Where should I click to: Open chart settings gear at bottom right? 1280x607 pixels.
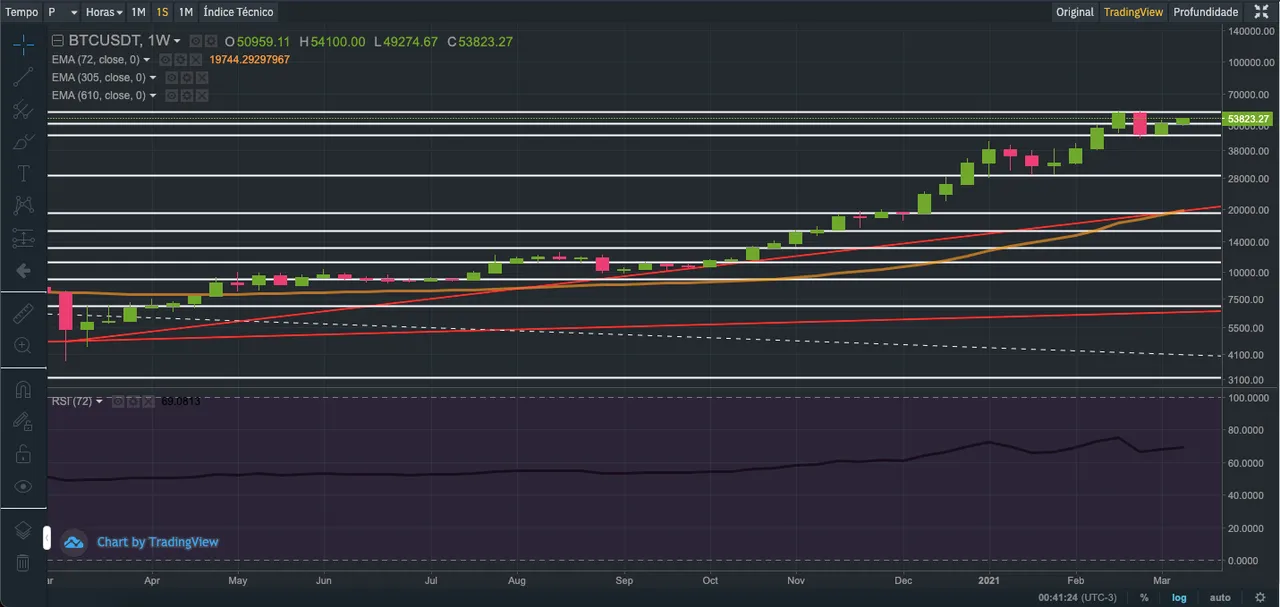coord(1260,597)
